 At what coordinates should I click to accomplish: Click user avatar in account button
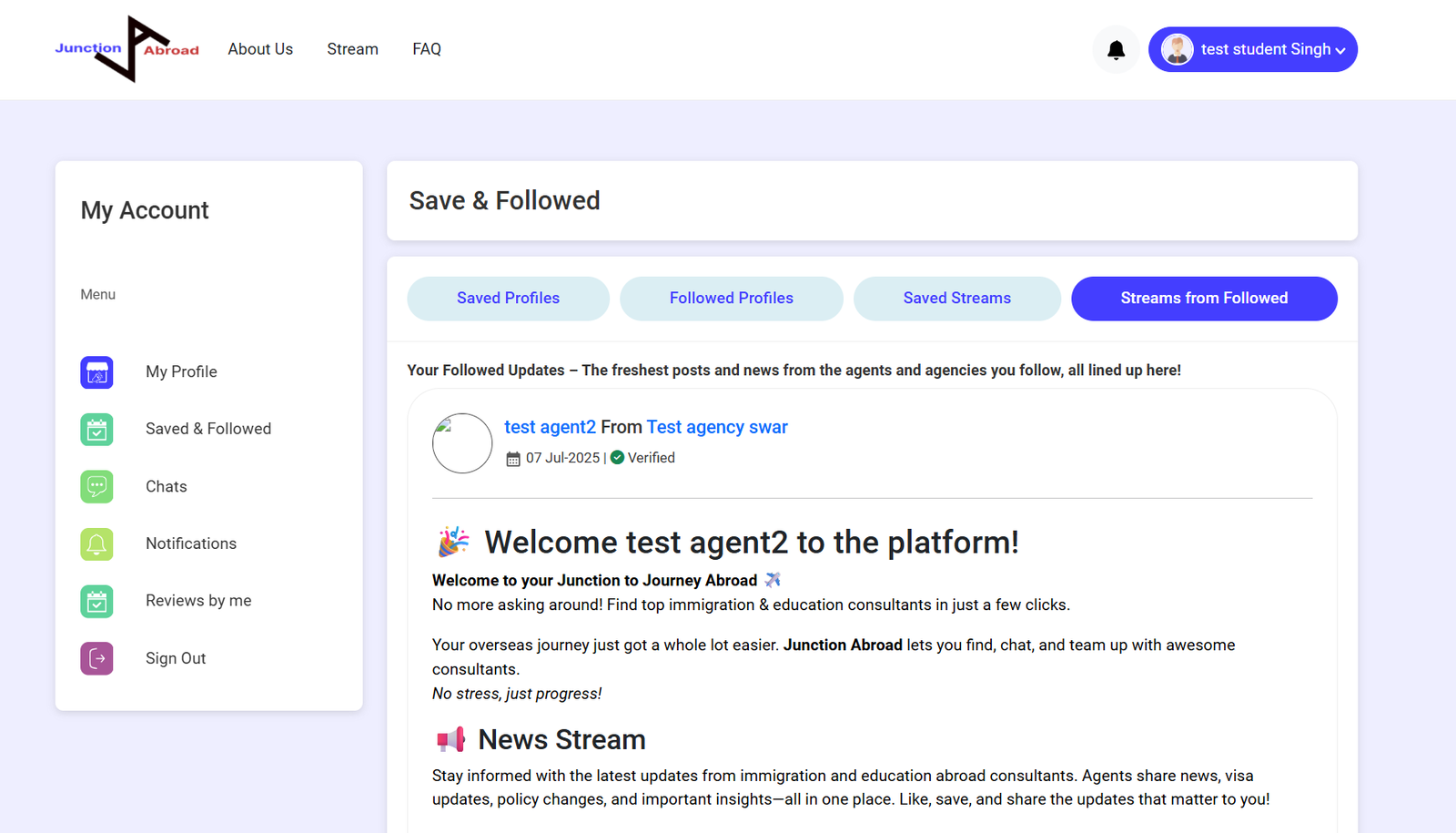[1178, 50]
